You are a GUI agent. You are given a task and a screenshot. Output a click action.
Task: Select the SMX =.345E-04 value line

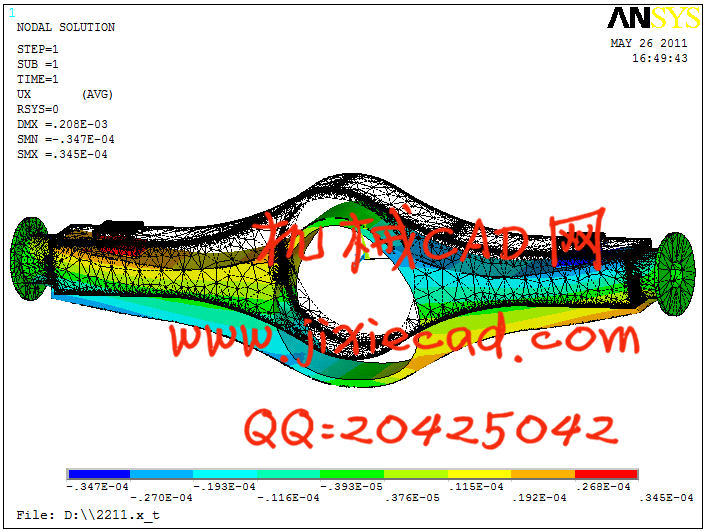pos(62,155)
